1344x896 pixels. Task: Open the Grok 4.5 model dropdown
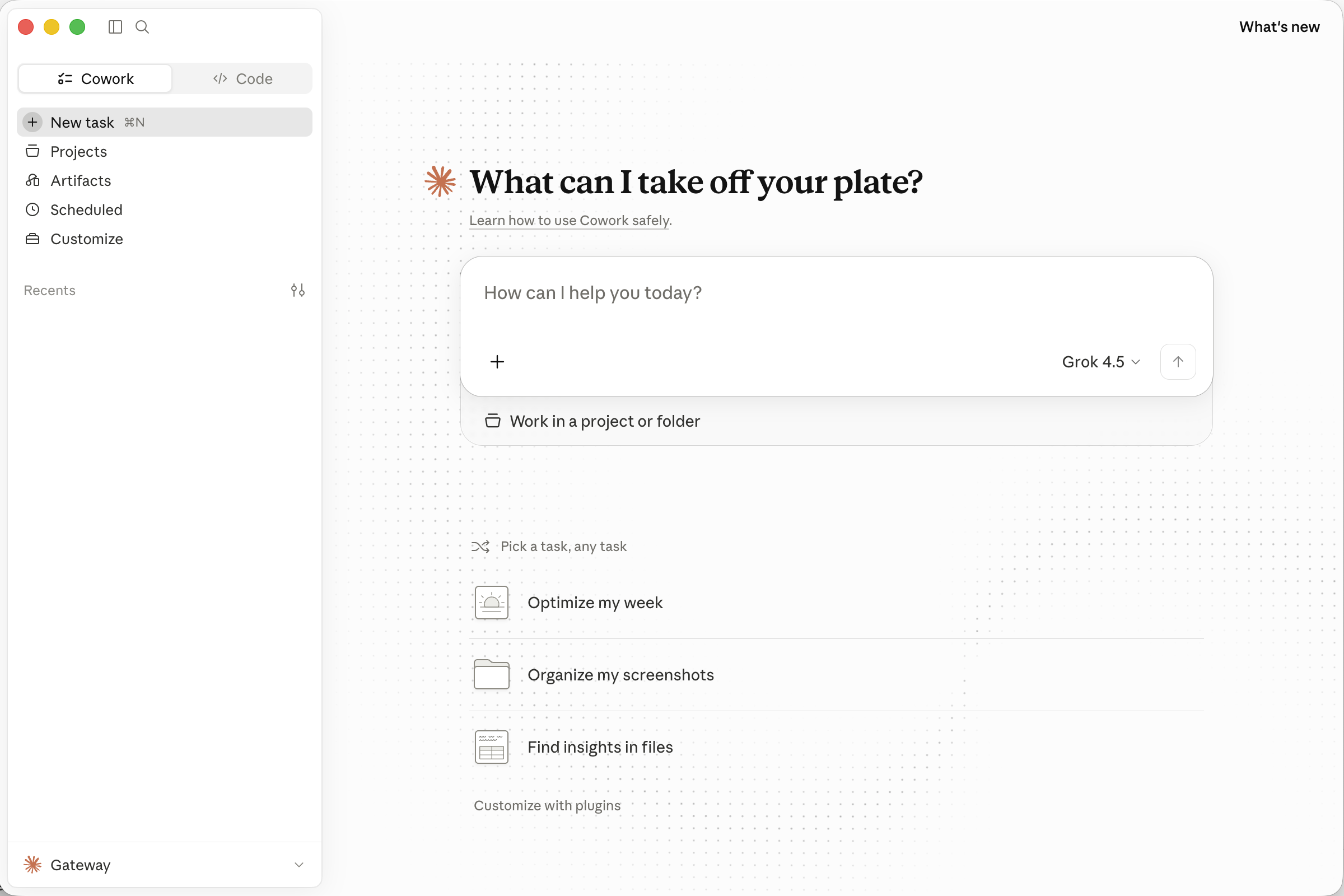tap(1100, 362)
